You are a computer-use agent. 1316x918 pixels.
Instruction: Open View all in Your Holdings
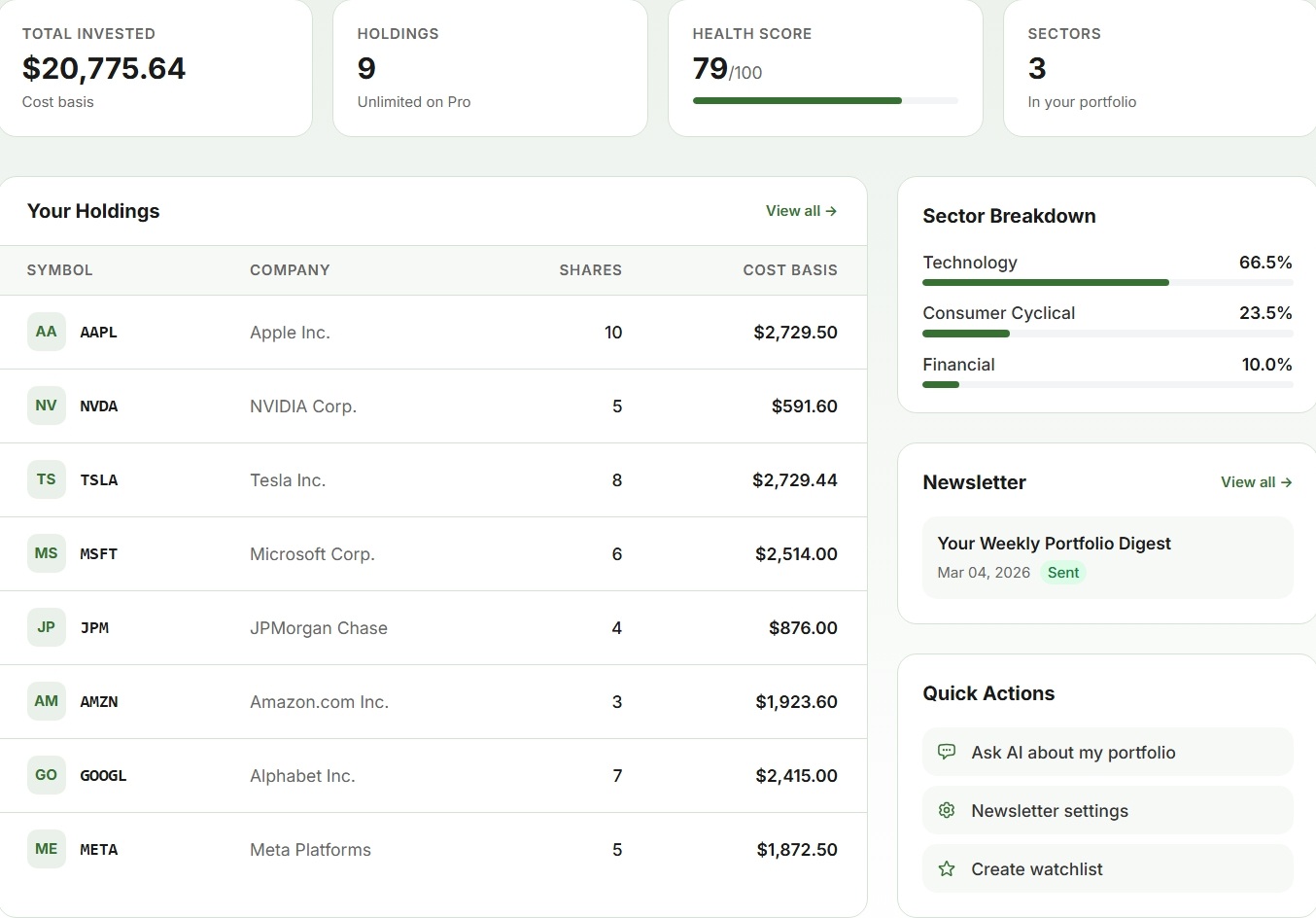801,211
